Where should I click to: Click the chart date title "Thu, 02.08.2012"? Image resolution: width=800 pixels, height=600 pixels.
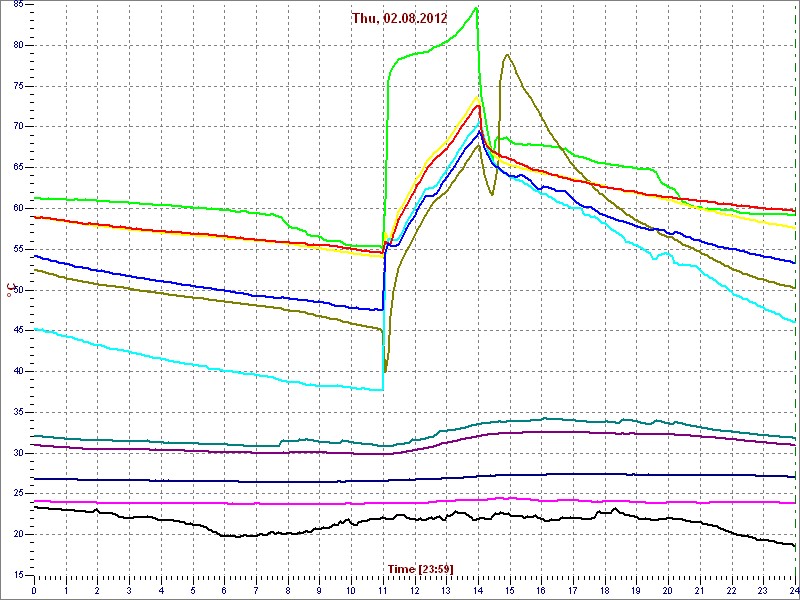click(x=399, y=19)
